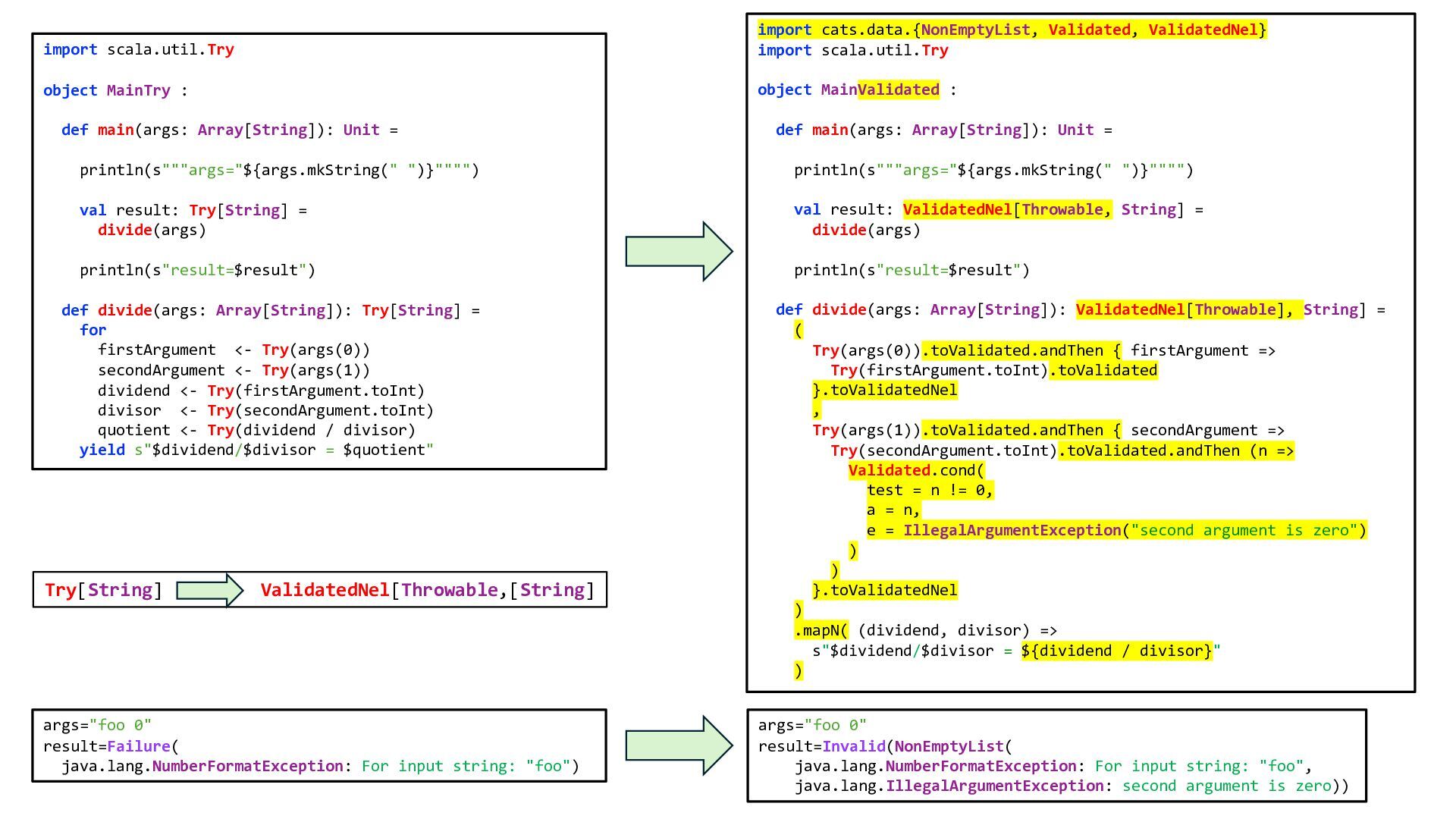Click 'divisor <- Try(secondArgument.toInt)' line
This screenshot has height=819, width=1456.
[265, 410]
